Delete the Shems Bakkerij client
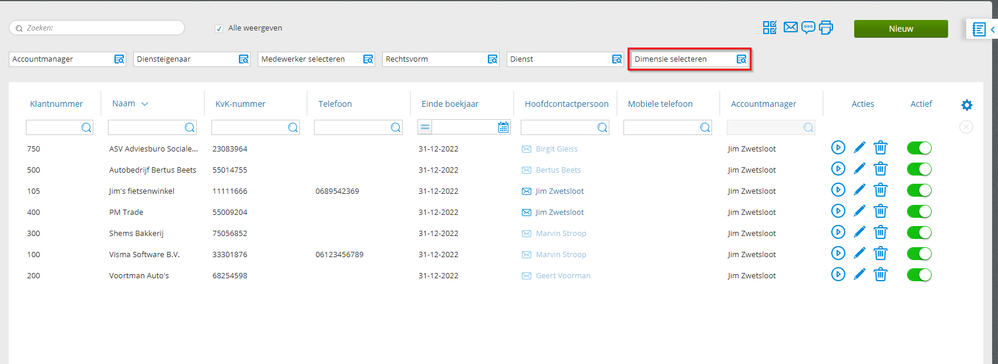Viewport: 998px width, 364px height. point(880,232)
